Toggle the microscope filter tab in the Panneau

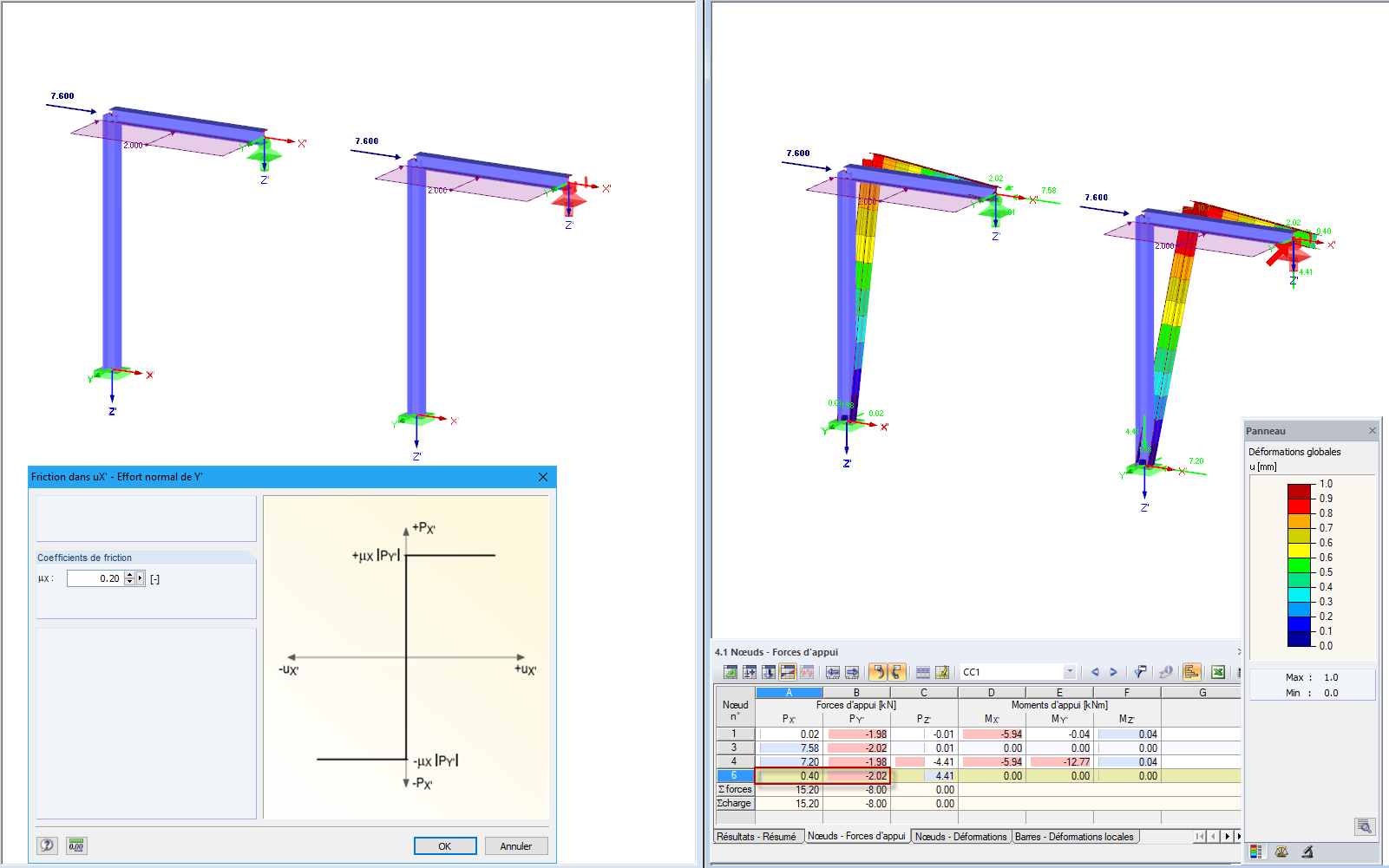pos(1307,851)
